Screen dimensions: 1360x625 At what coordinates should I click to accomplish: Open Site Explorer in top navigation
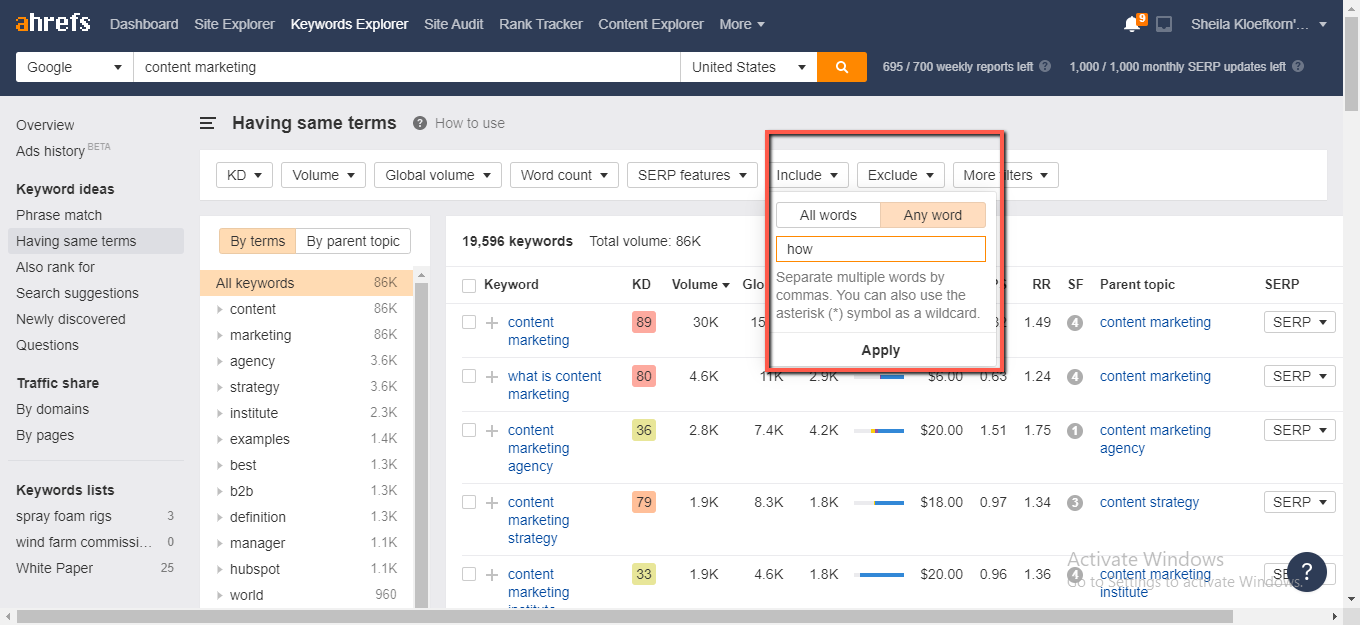[x=234, y=24]
